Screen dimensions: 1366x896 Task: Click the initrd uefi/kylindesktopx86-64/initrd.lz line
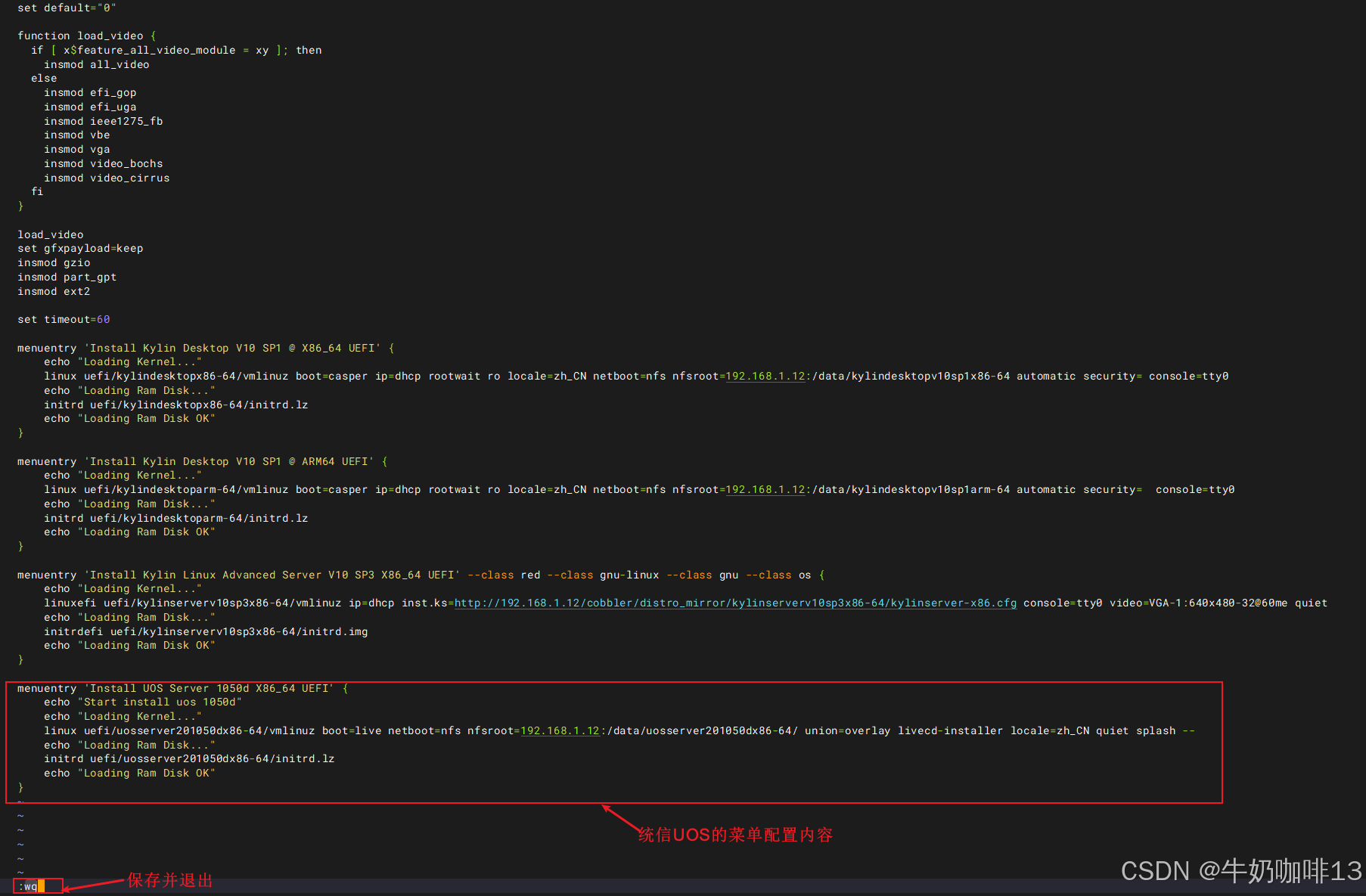point(176,405)
